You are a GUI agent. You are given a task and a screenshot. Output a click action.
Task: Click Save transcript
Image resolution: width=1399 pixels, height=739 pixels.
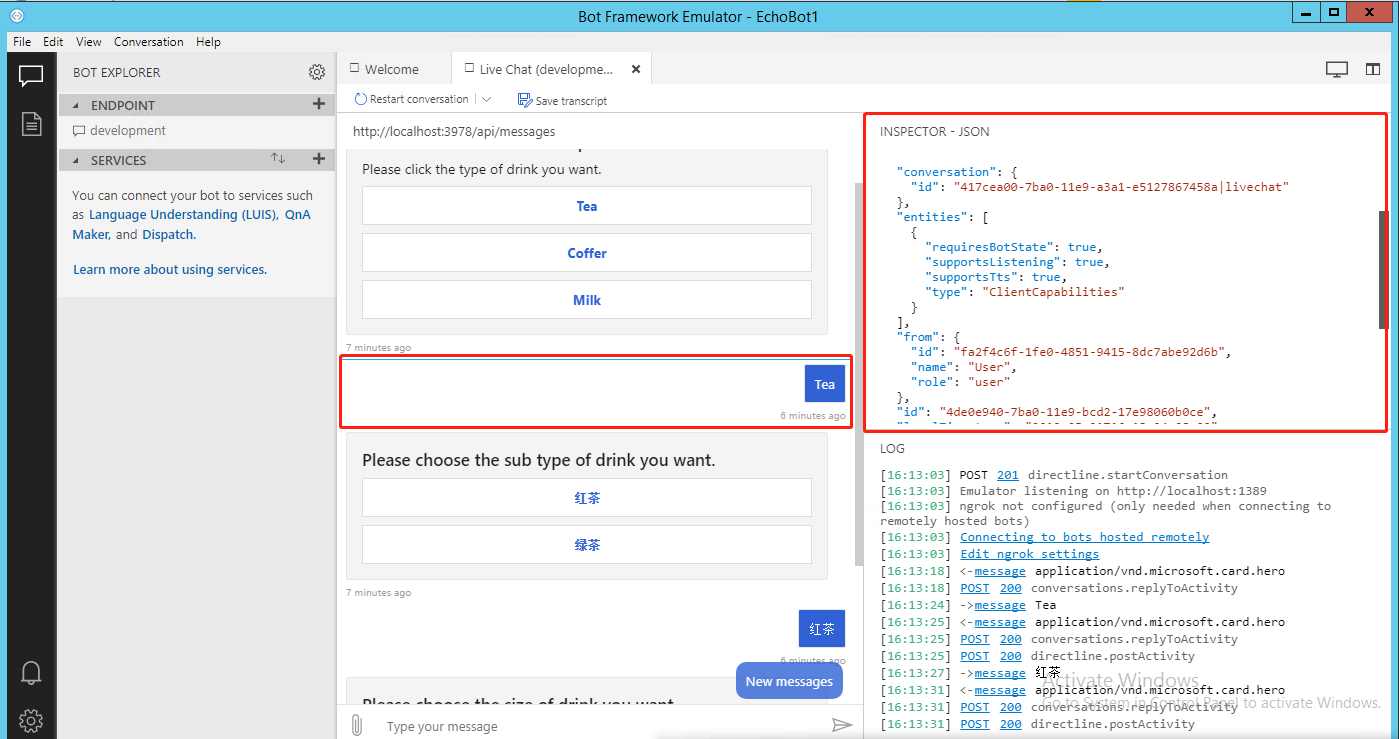tap(562, 100)
